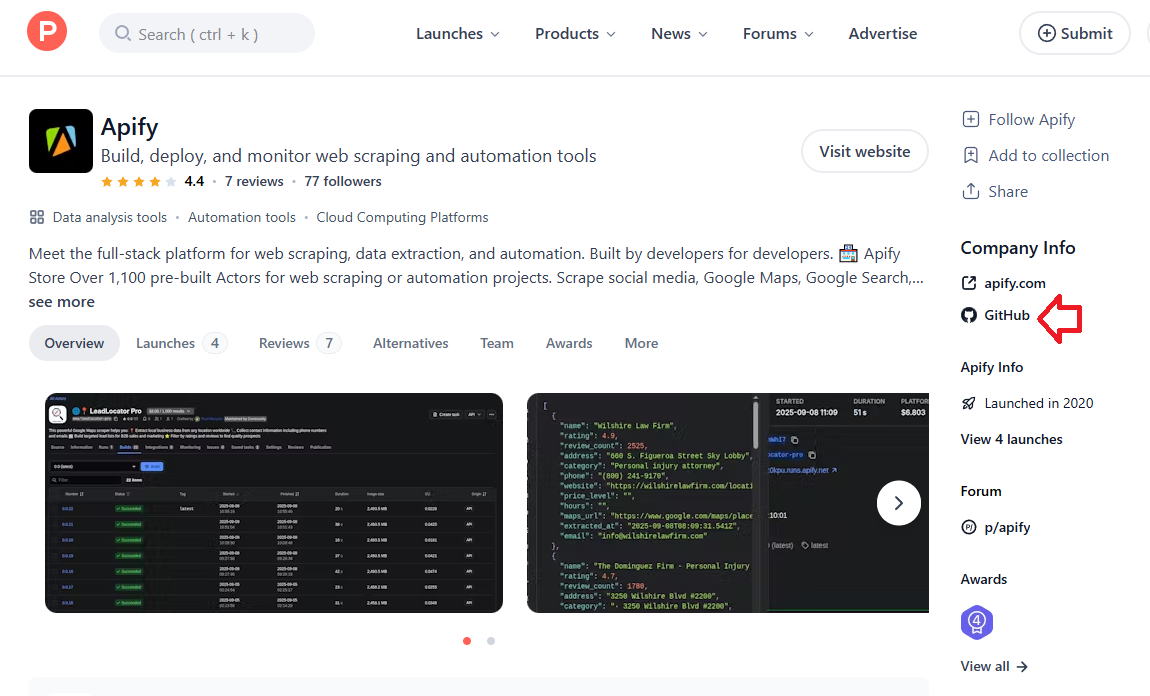Open the Alternatives tab
The width and height of the screenshot is (1150, 696).
click(x=410, y=343)
